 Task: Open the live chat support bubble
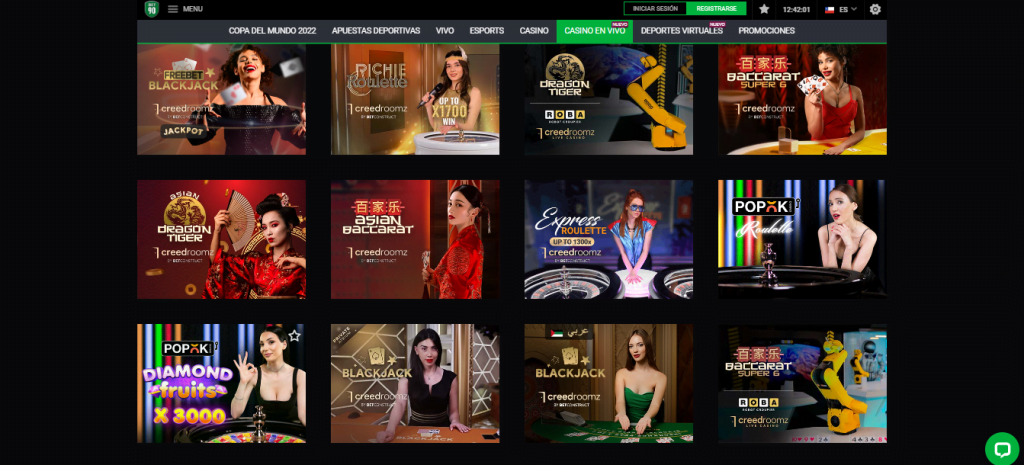tap(1000, 448)
